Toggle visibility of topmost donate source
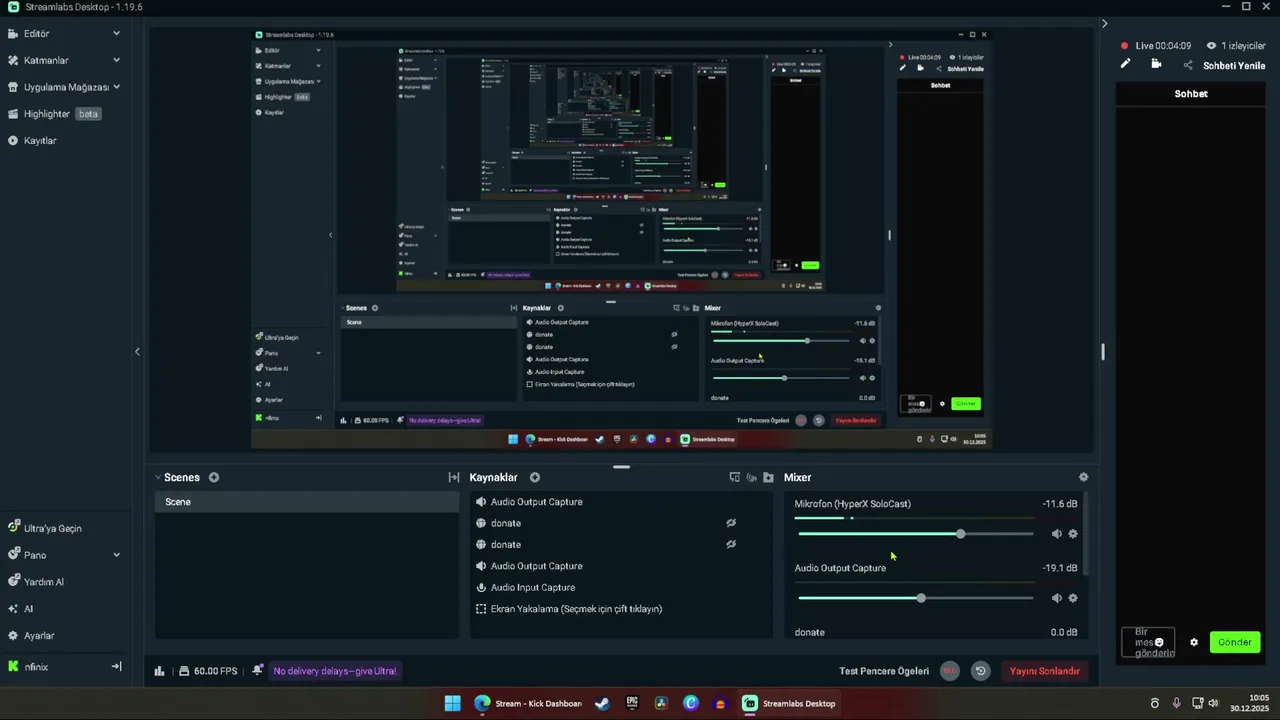This screenshot has height=720, width=1280. coord(731,523)
